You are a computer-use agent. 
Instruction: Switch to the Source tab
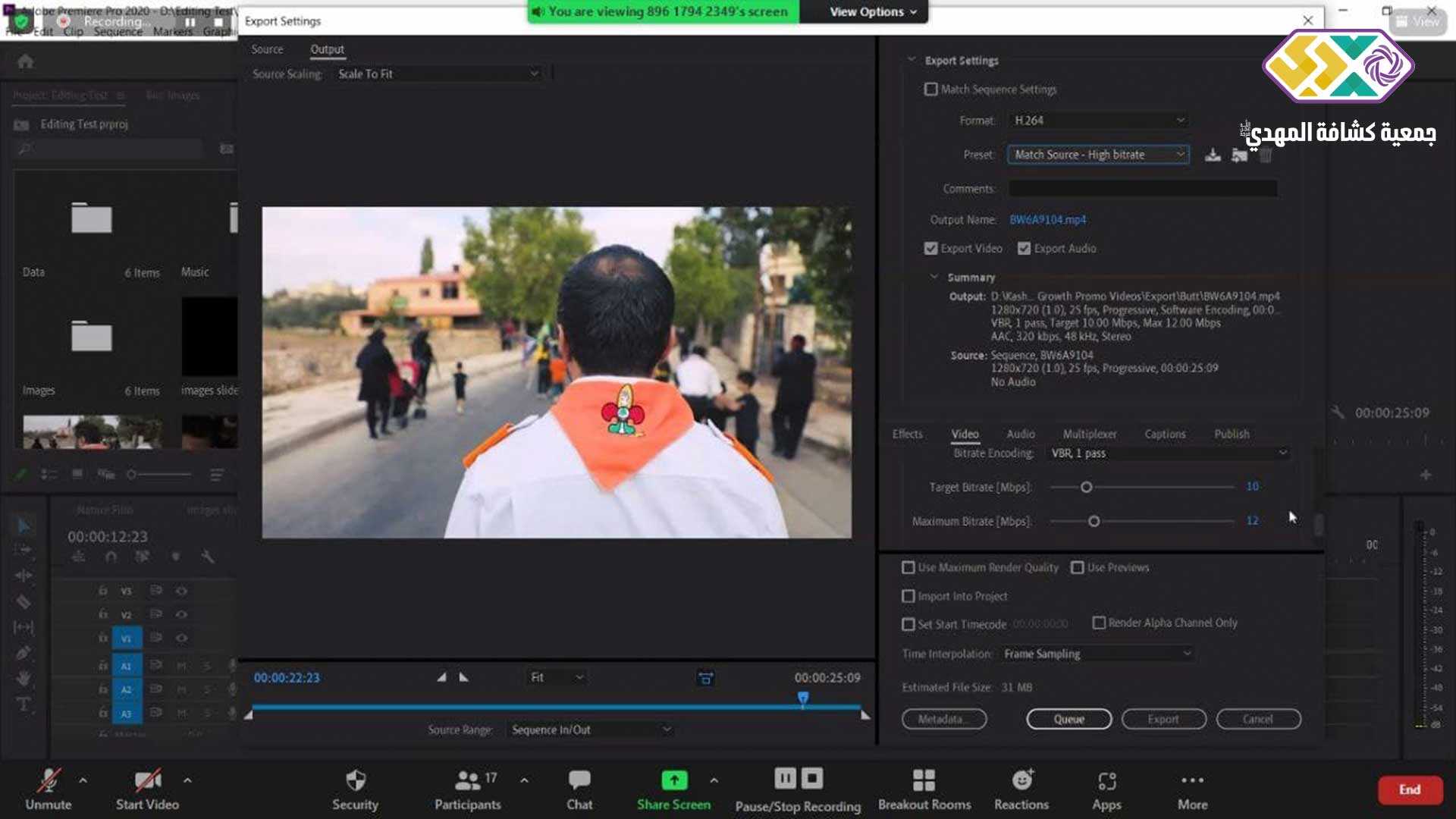click(267, 49)
